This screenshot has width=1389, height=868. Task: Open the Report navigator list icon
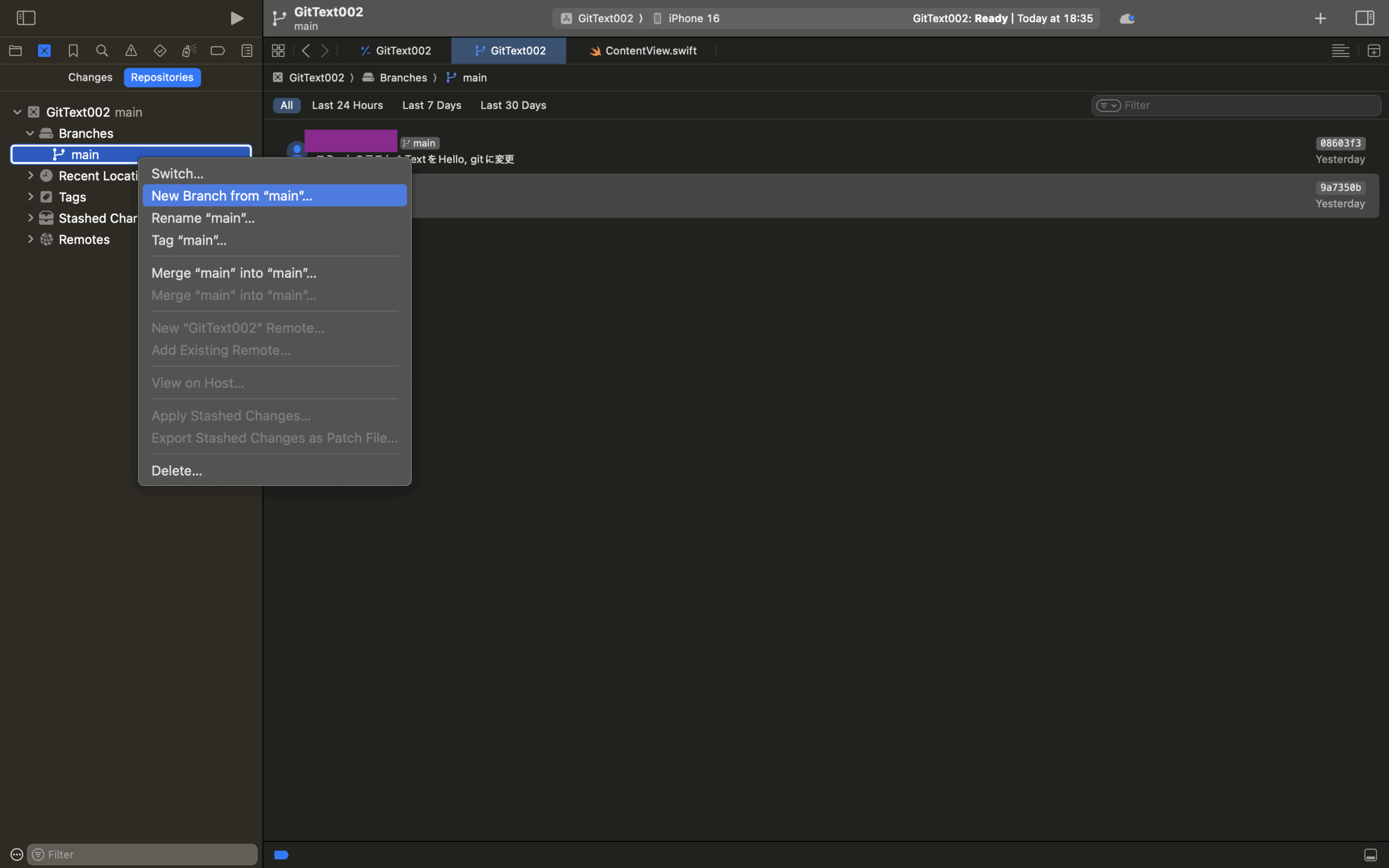(x=247, y=50)
